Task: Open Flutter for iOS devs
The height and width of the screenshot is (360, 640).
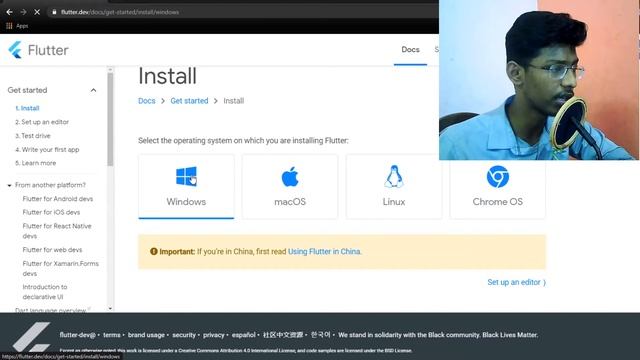Action: coord(51,212)
